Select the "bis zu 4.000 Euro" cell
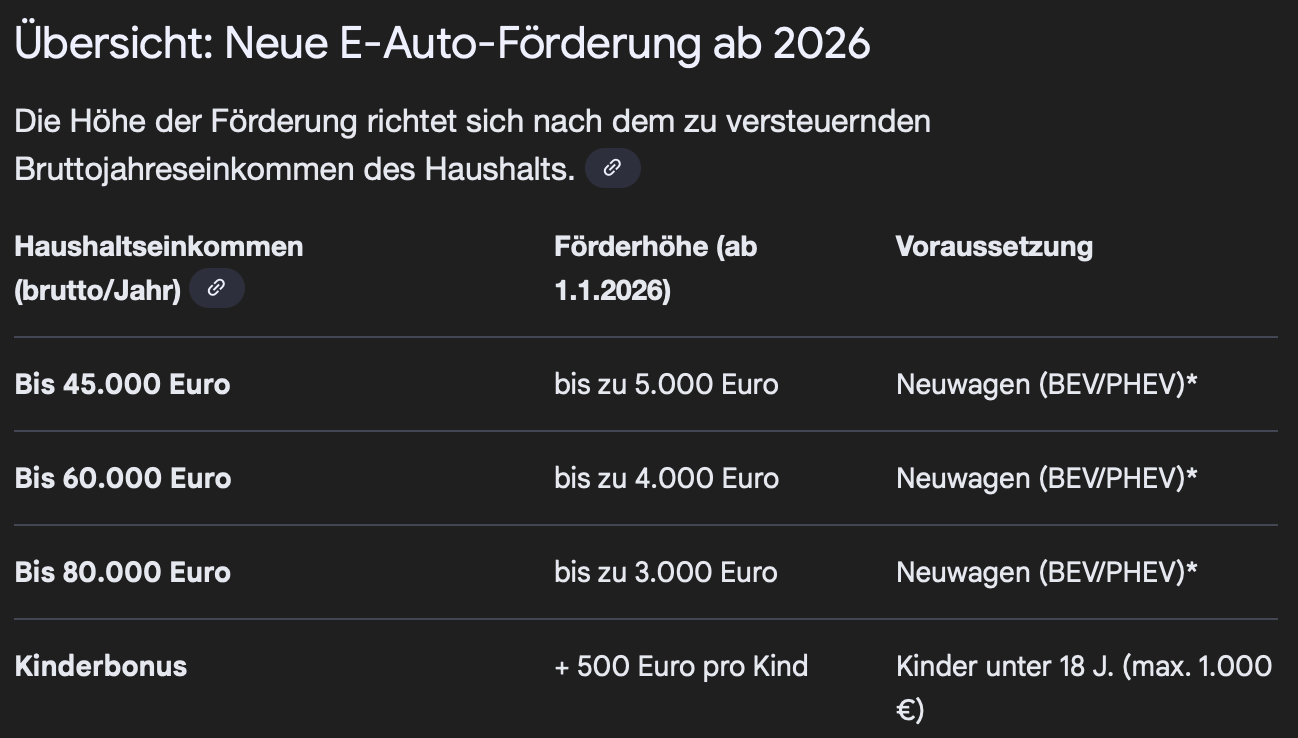This screenshot has height=738, width=1298. [666, 478]
